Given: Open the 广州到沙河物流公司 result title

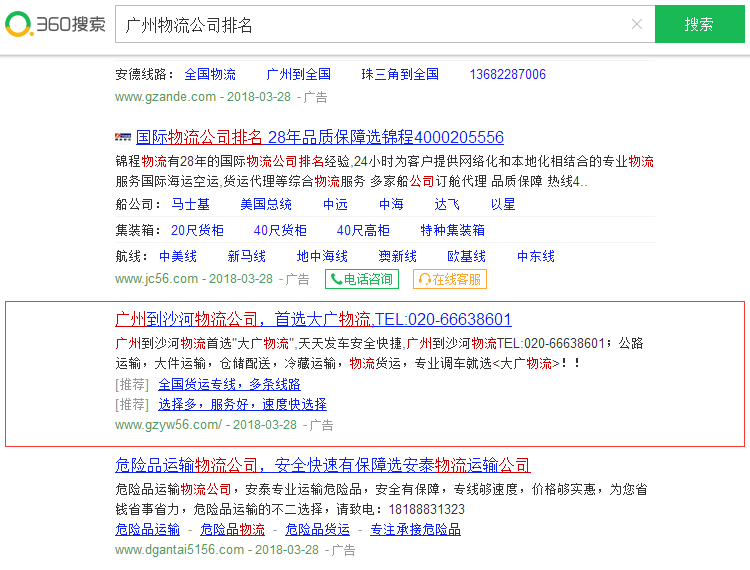Looking at the screenshot, I should [x=313, y=319].
